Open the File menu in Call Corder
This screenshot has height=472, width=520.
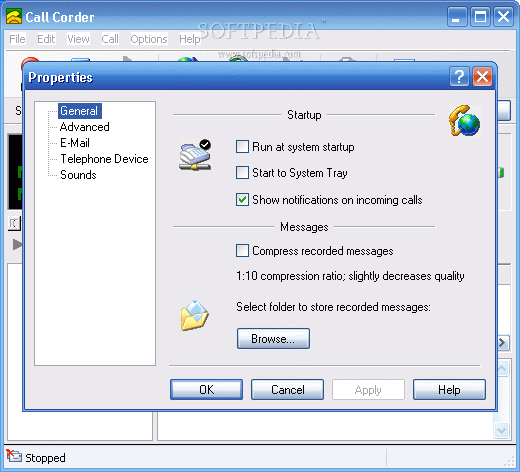[17, 39]
